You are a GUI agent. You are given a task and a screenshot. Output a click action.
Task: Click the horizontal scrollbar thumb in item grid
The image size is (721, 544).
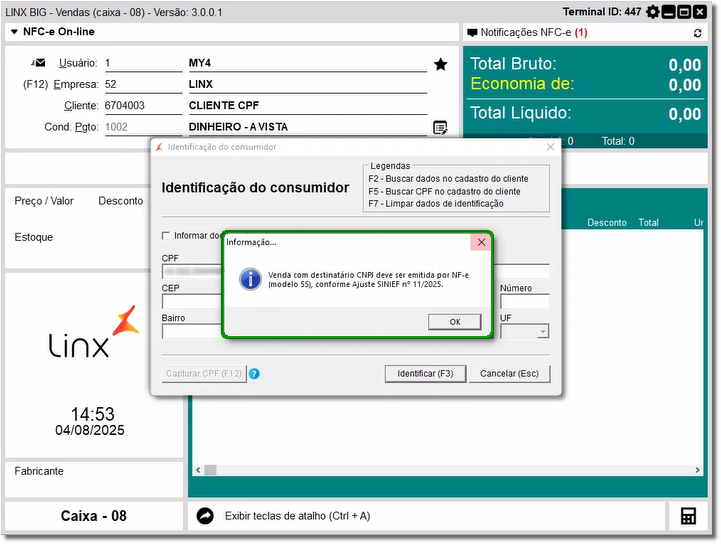point(210,470)
